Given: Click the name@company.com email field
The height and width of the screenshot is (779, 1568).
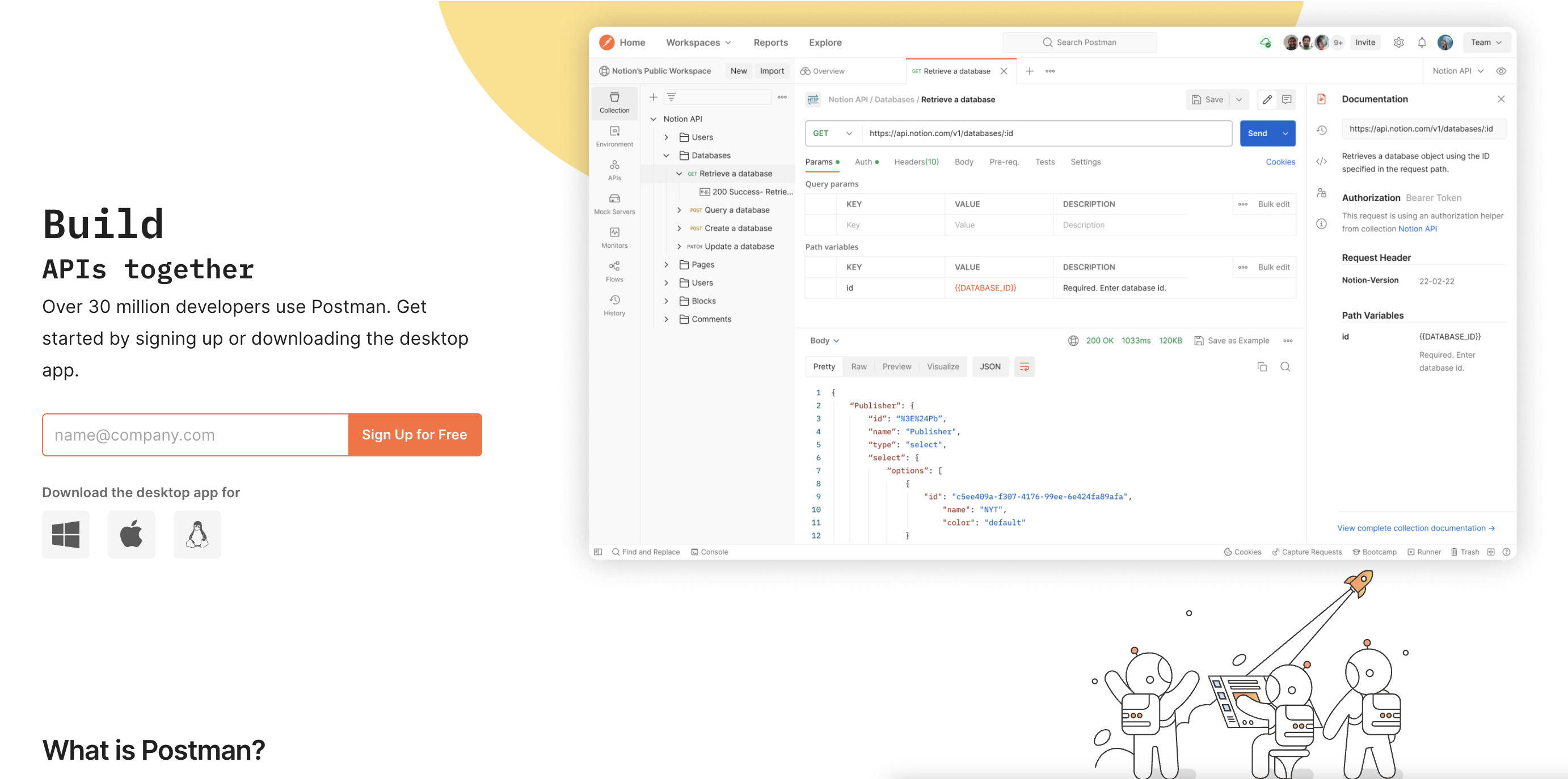Looking at the screenshot, I should 195,435.
